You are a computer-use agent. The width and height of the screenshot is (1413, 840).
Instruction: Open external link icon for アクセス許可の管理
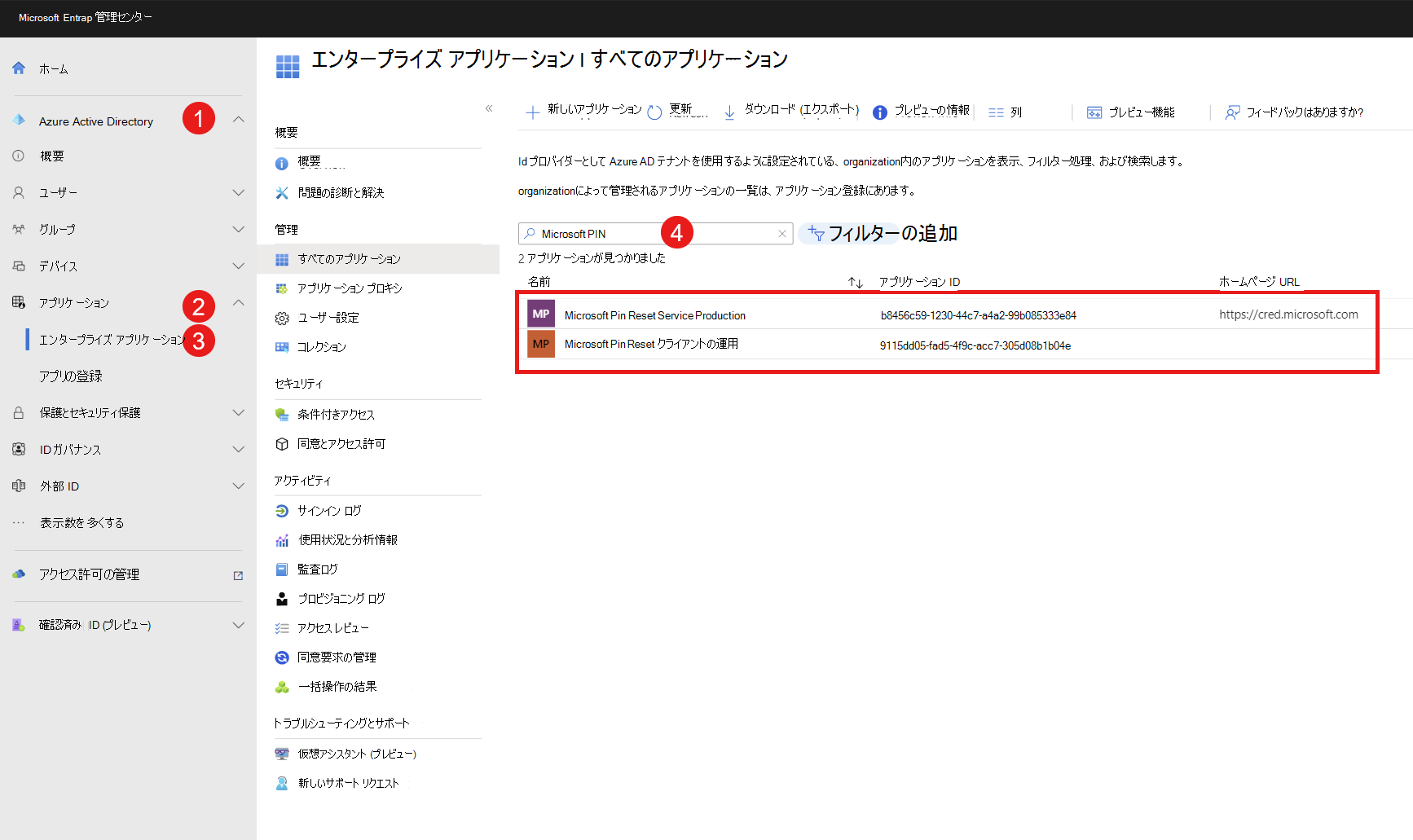[238, 575]
